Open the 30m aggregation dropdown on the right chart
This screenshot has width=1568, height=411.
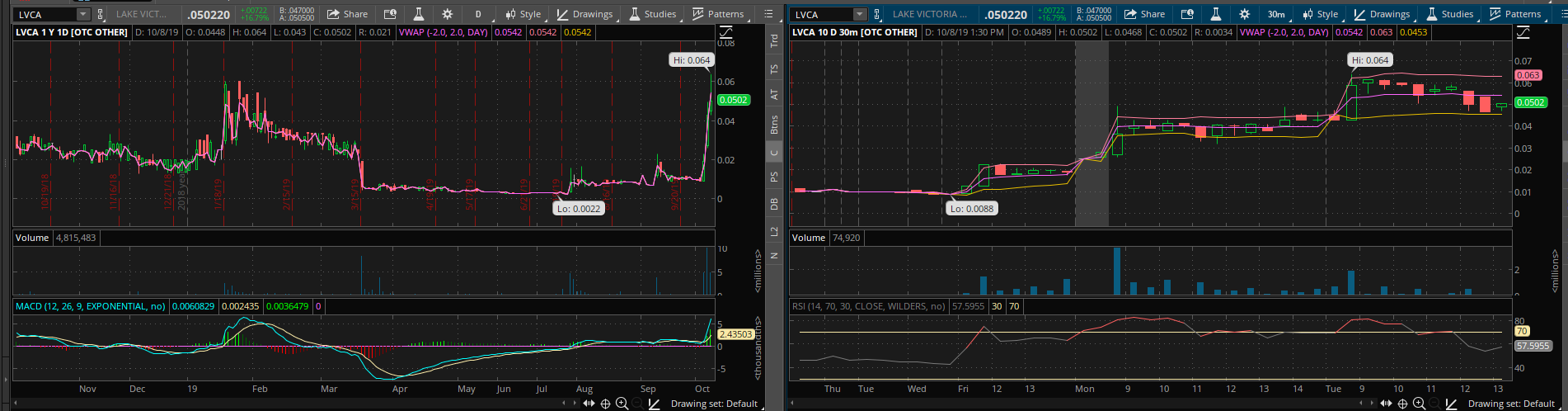click(x=1275, y=15)
